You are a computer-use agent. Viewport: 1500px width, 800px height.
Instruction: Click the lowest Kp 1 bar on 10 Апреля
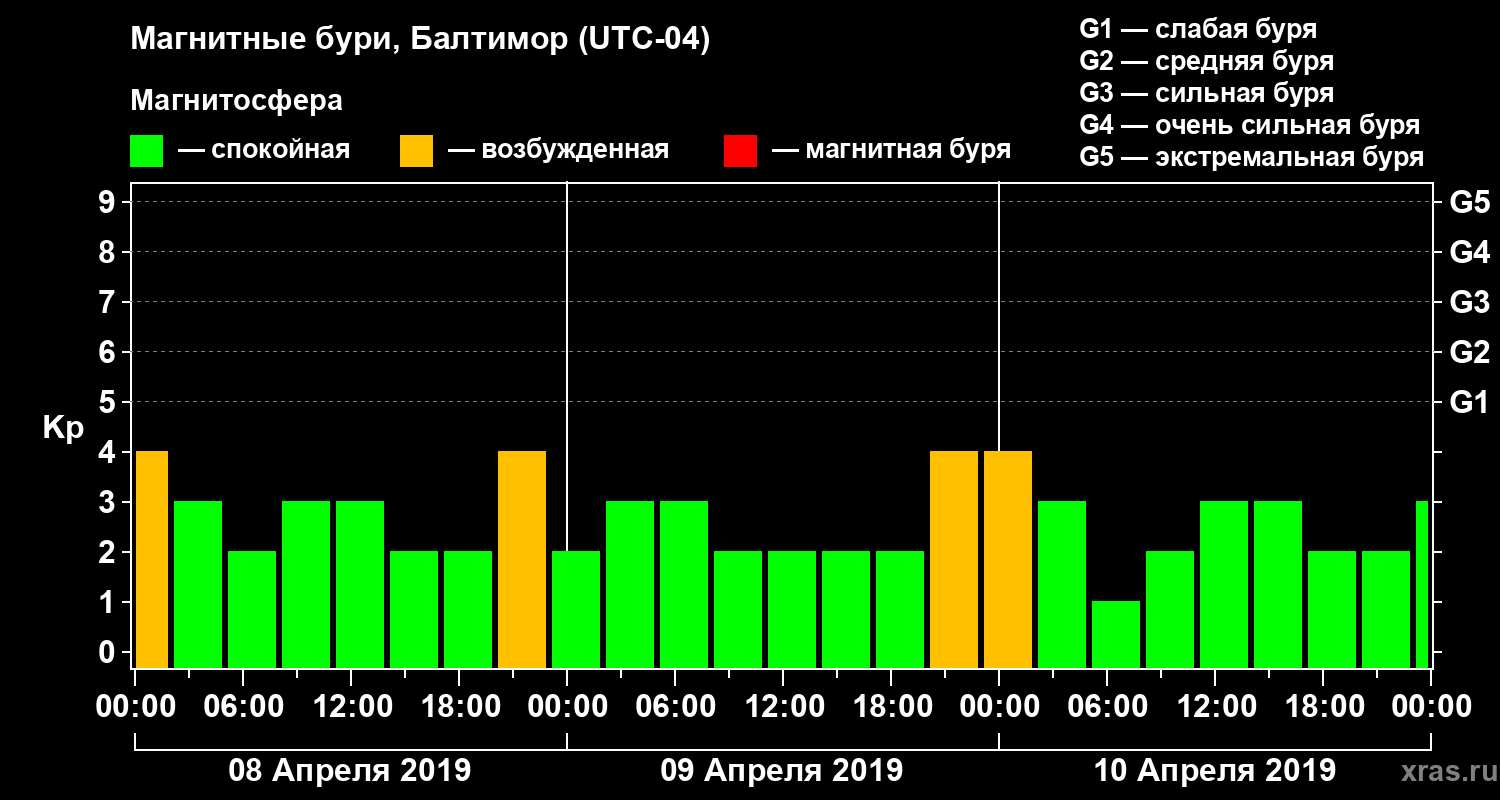(x=1116, y=634)
